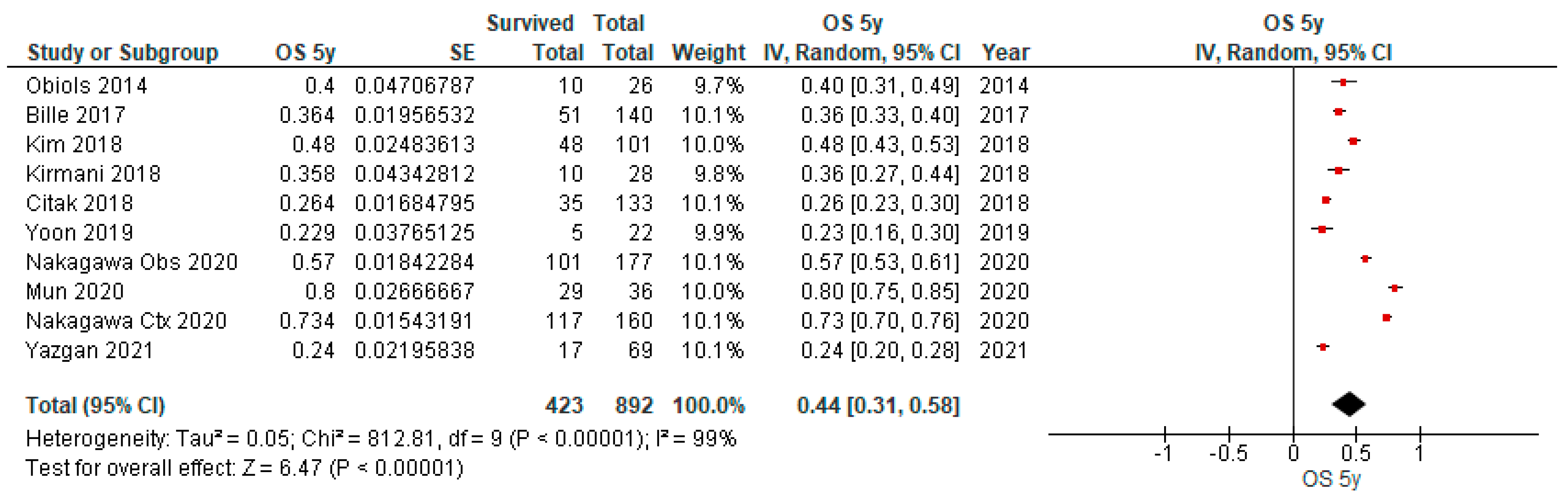Click the red marker for Nakagawa Ctx 2020
Screen dimensions: 1568x499
click(1387, 318)
